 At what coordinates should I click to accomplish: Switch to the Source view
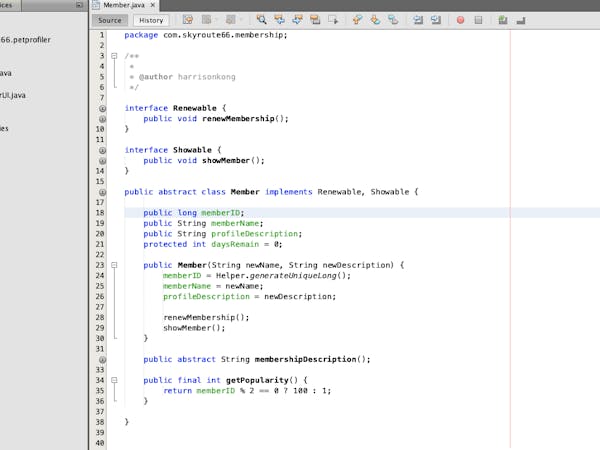click(x=109, y=20)
